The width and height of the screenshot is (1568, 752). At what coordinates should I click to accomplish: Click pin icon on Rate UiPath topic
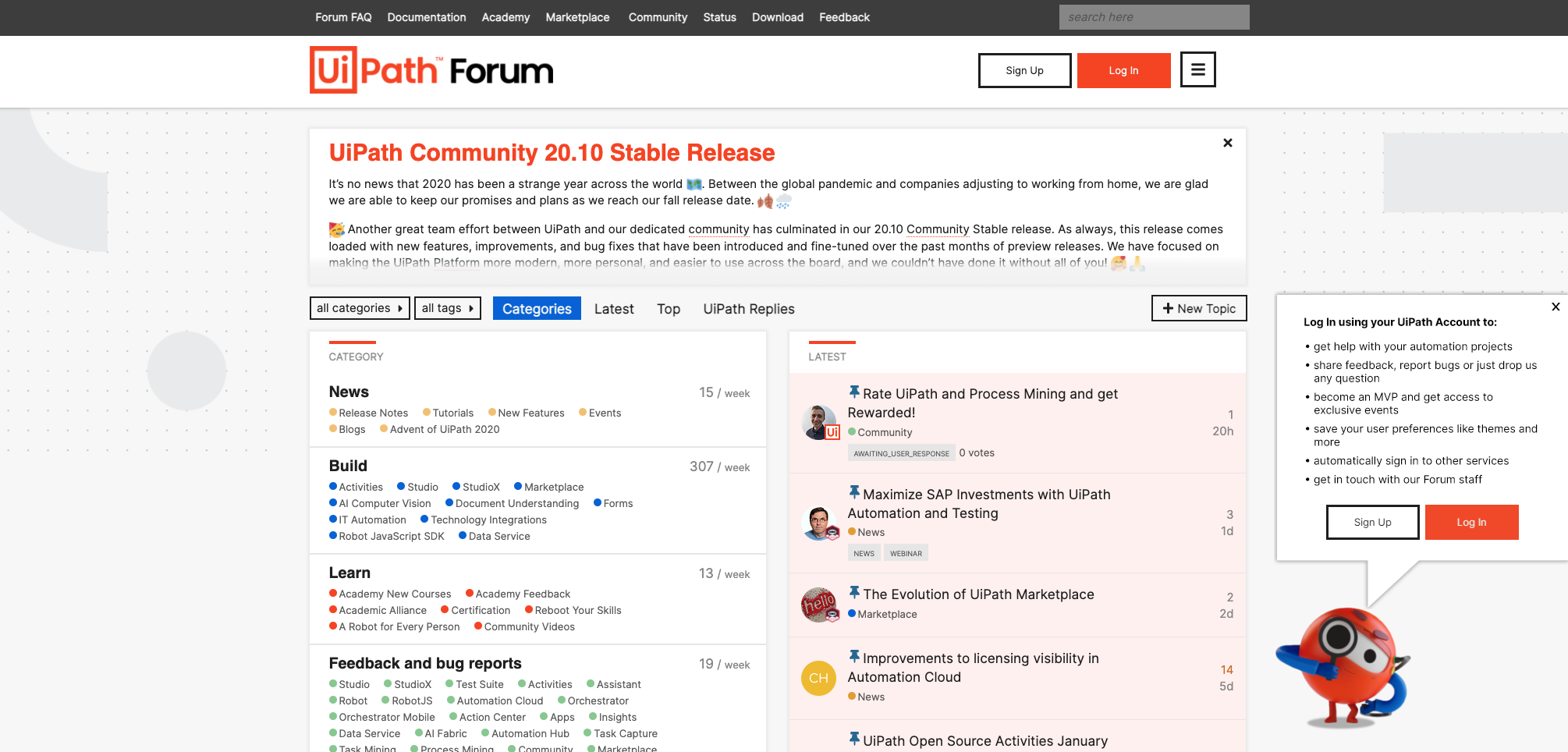(854, 392)
